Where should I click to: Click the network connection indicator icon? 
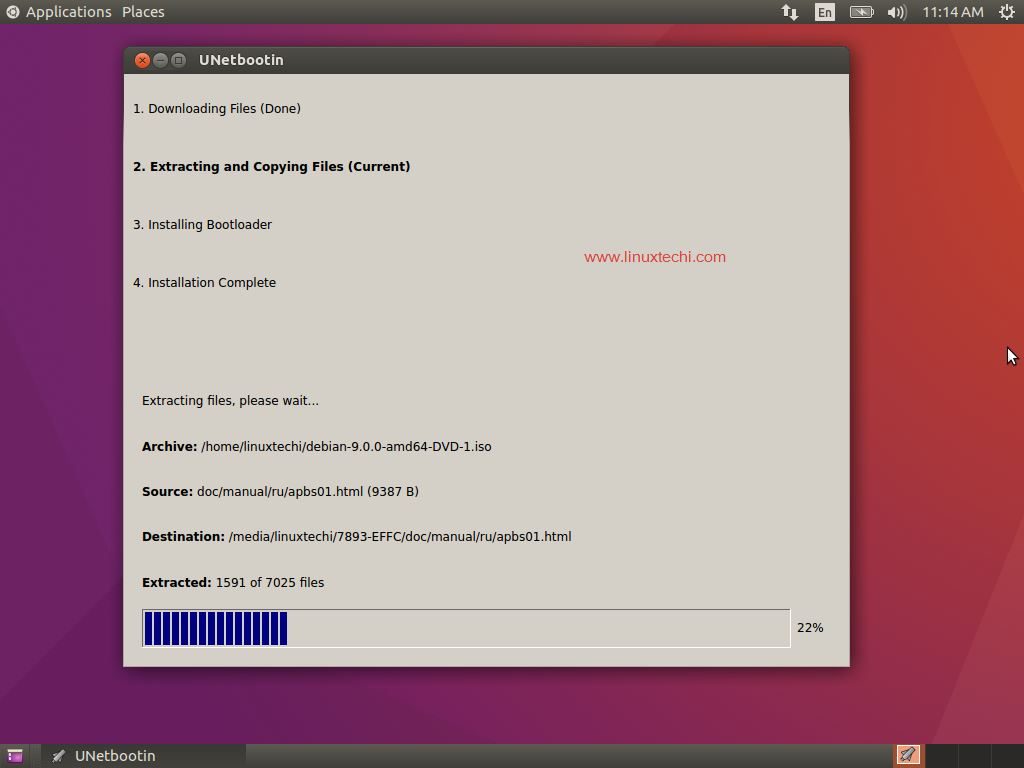coord(790,12)
